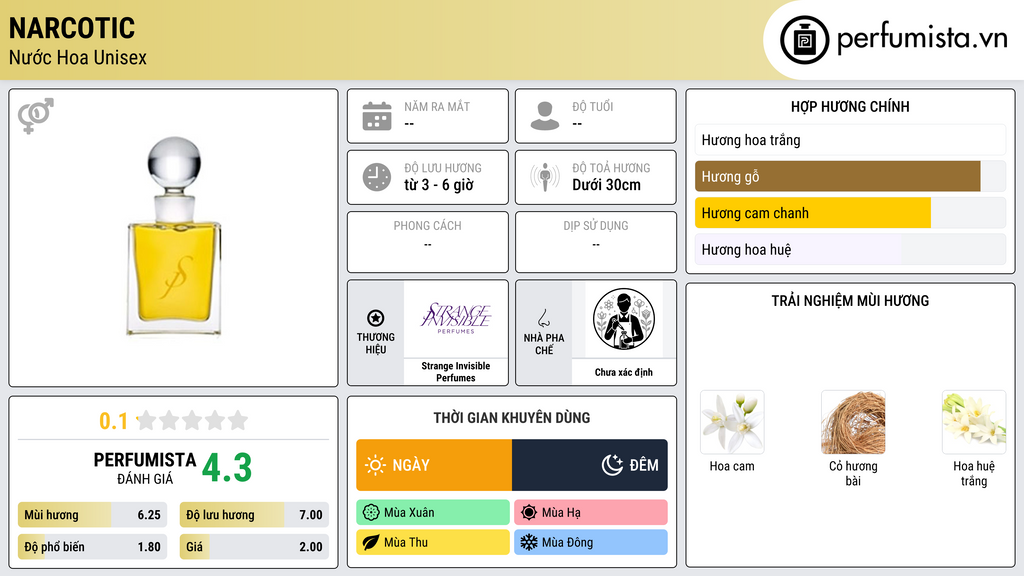
Task: Click the unisex gender symbol icon
Action: point(36,116)
